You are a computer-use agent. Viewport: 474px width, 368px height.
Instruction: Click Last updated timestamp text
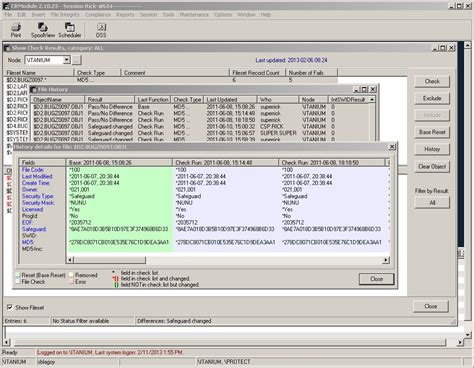291,60
